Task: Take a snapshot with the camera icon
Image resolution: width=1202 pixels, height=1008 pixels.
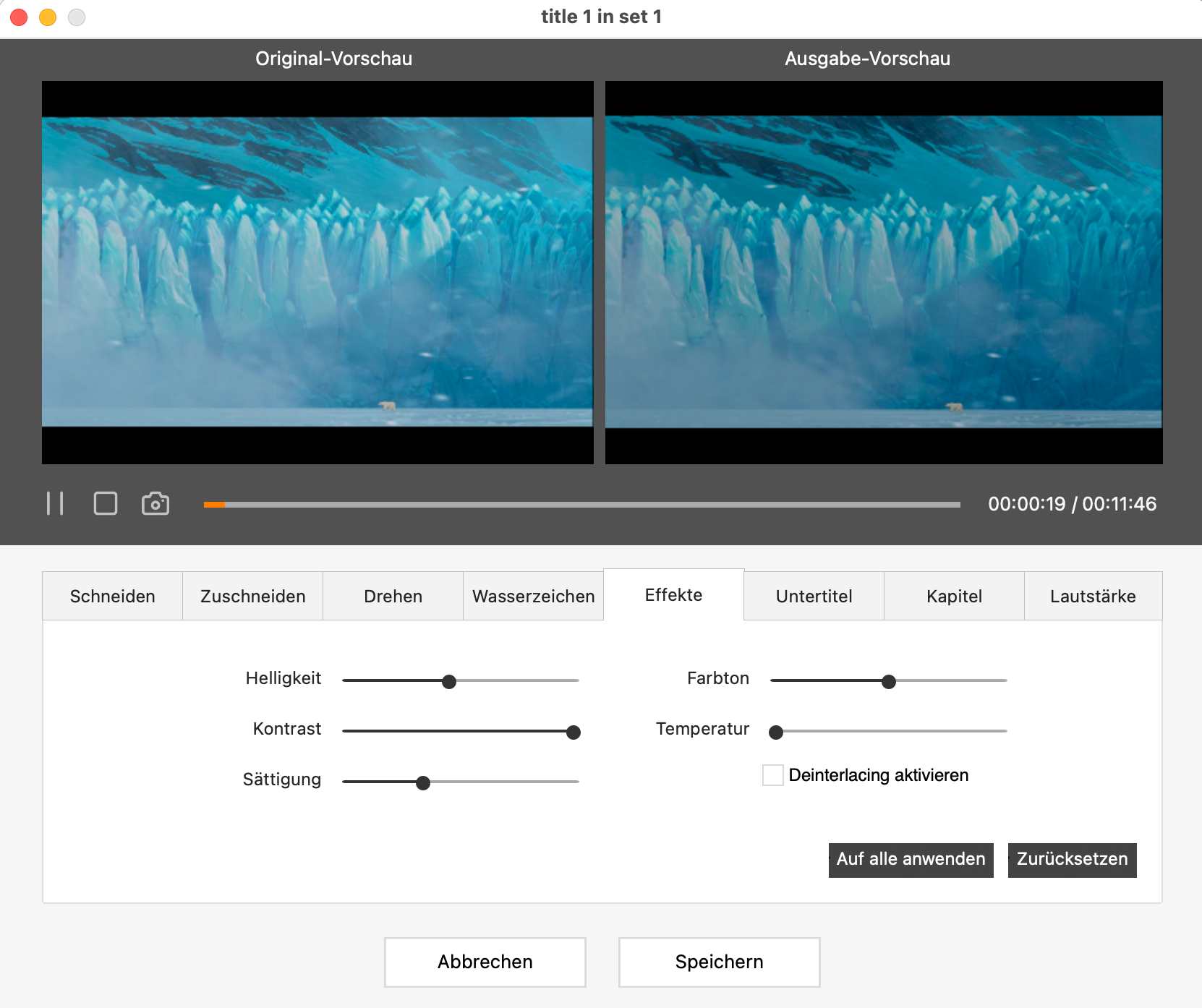Action: click(155, 503)
